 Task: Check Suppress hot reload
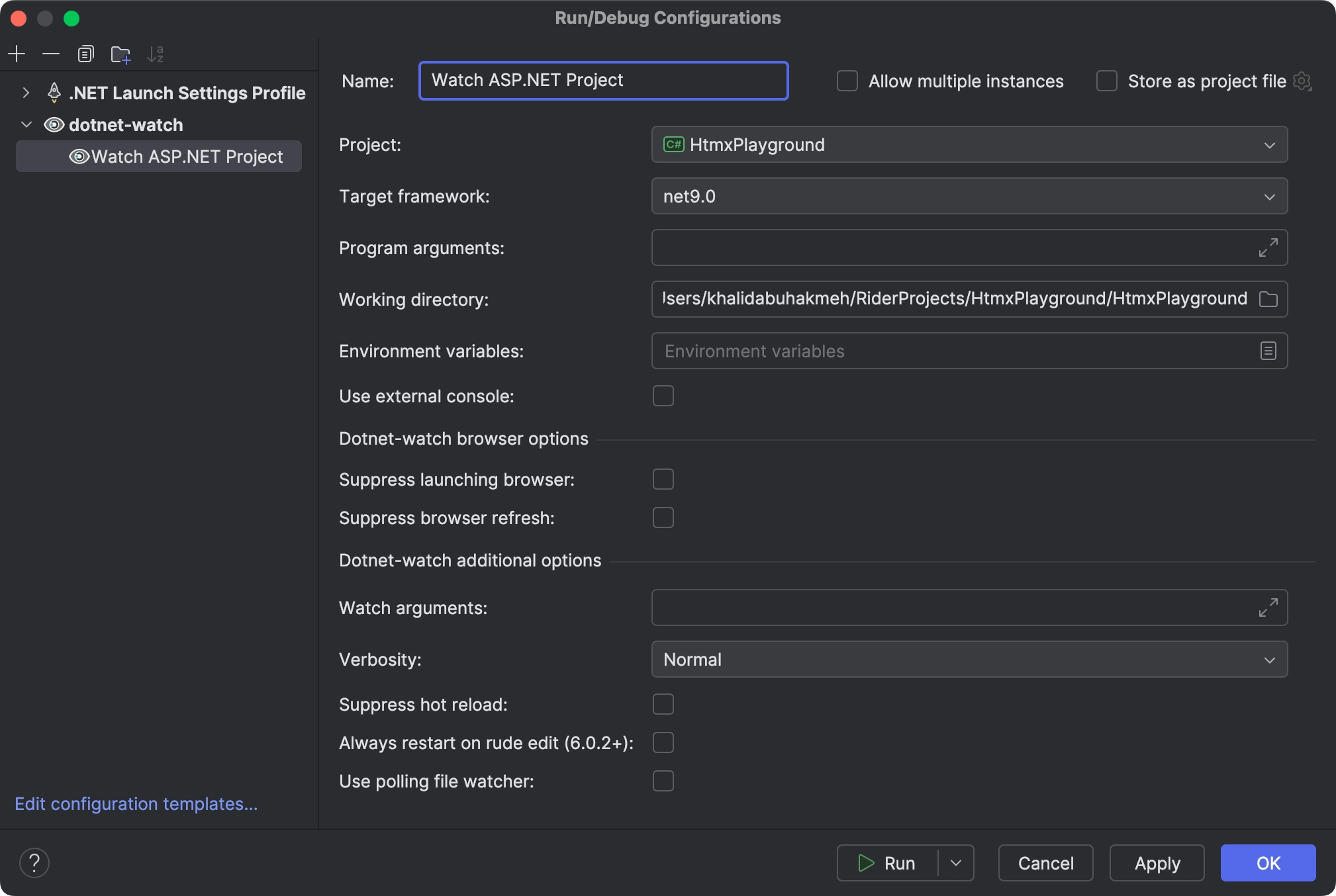point(663,704)
